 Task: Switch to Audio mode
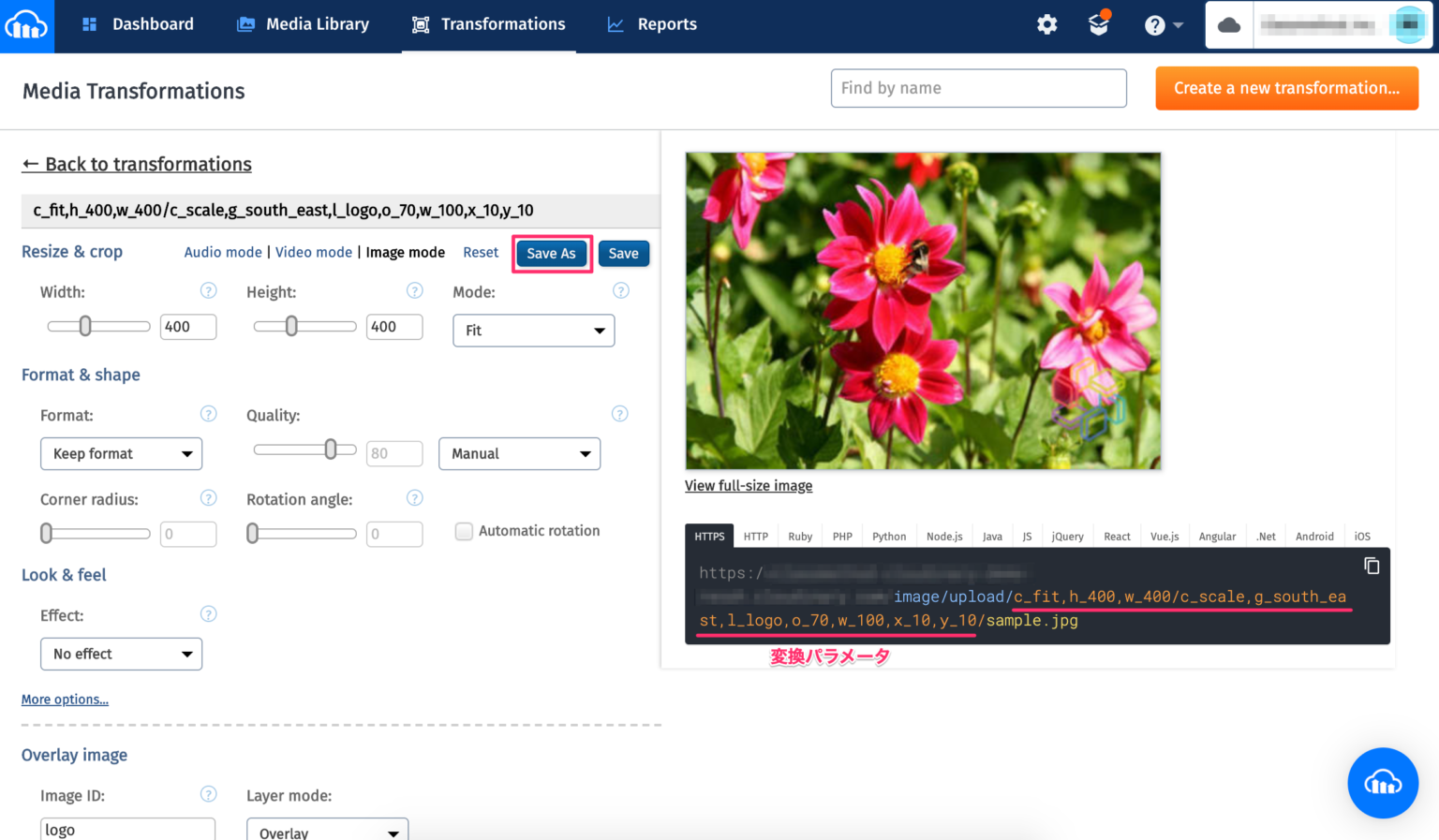(222, 252)
